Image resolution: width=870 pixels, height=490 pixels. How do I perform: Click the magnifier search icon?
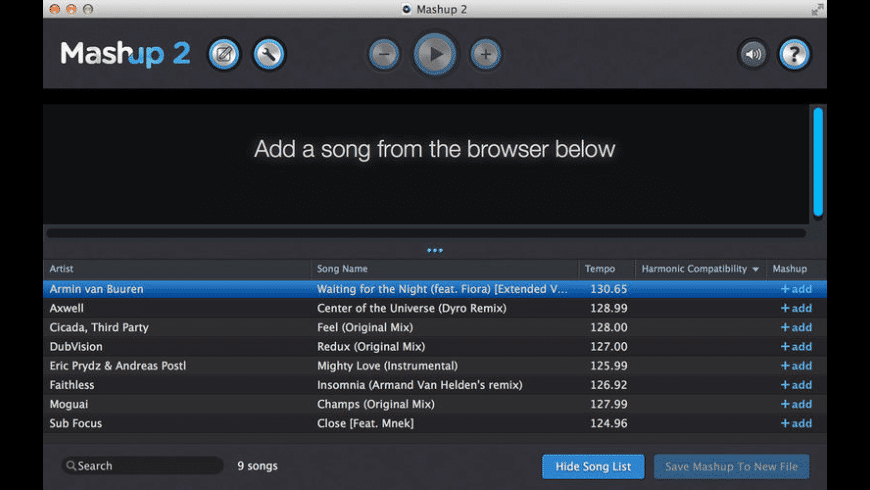coord(71,466)
